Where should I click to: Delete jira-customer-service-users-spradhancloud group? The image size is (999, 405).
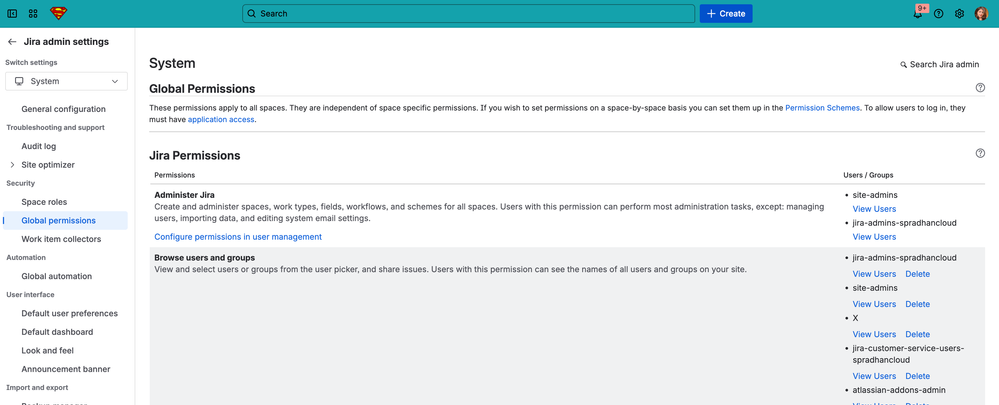point(917,376)
